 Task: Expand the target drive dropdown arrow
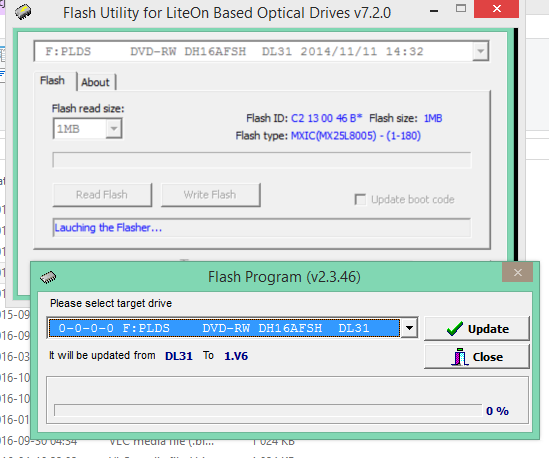(409, 328)
